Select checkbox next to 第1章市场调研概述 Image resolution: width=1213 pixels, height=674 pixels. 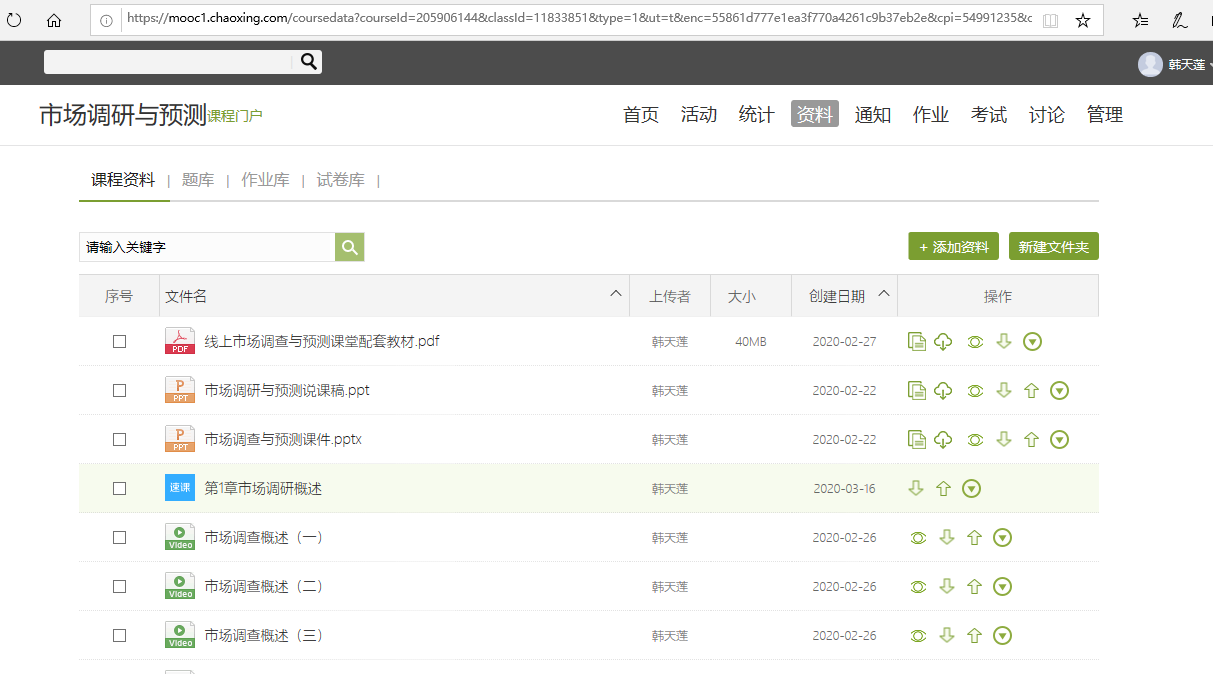tap(120, 489)
